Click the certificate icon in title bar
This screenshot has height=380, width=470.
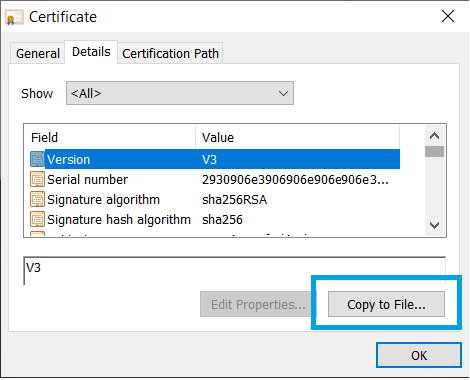[14, 17]
